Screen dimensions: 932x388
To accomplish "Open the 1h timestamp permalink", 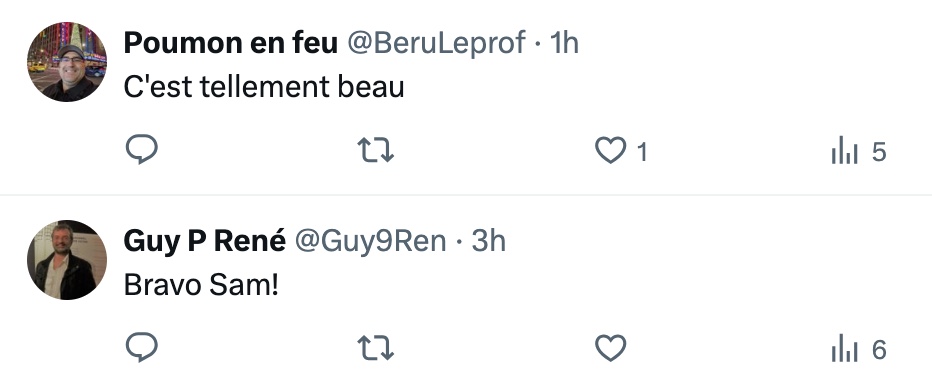I will (x=564, y=43).
